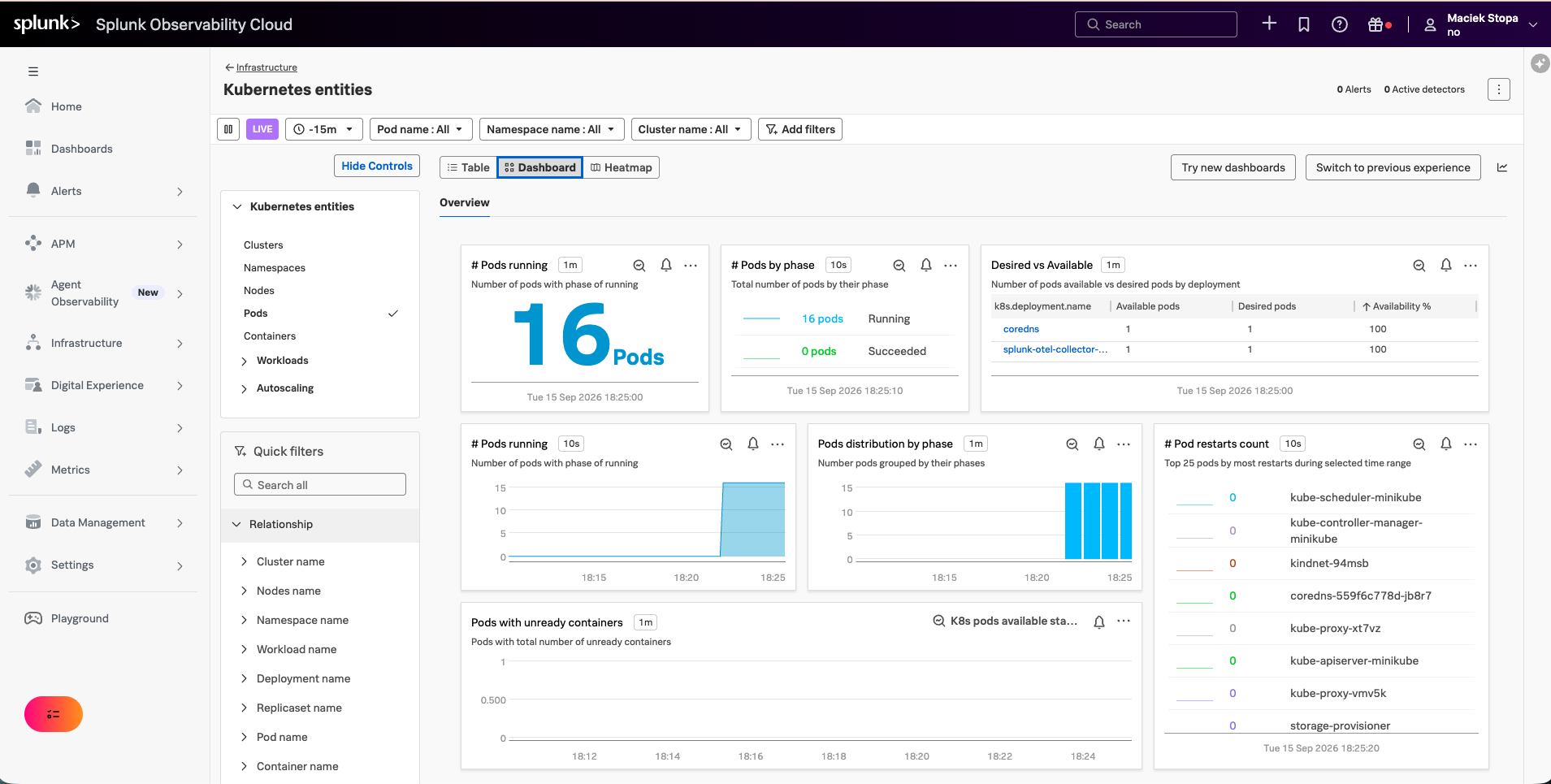
Task: Click Add filters button
Action: point(800,129)
